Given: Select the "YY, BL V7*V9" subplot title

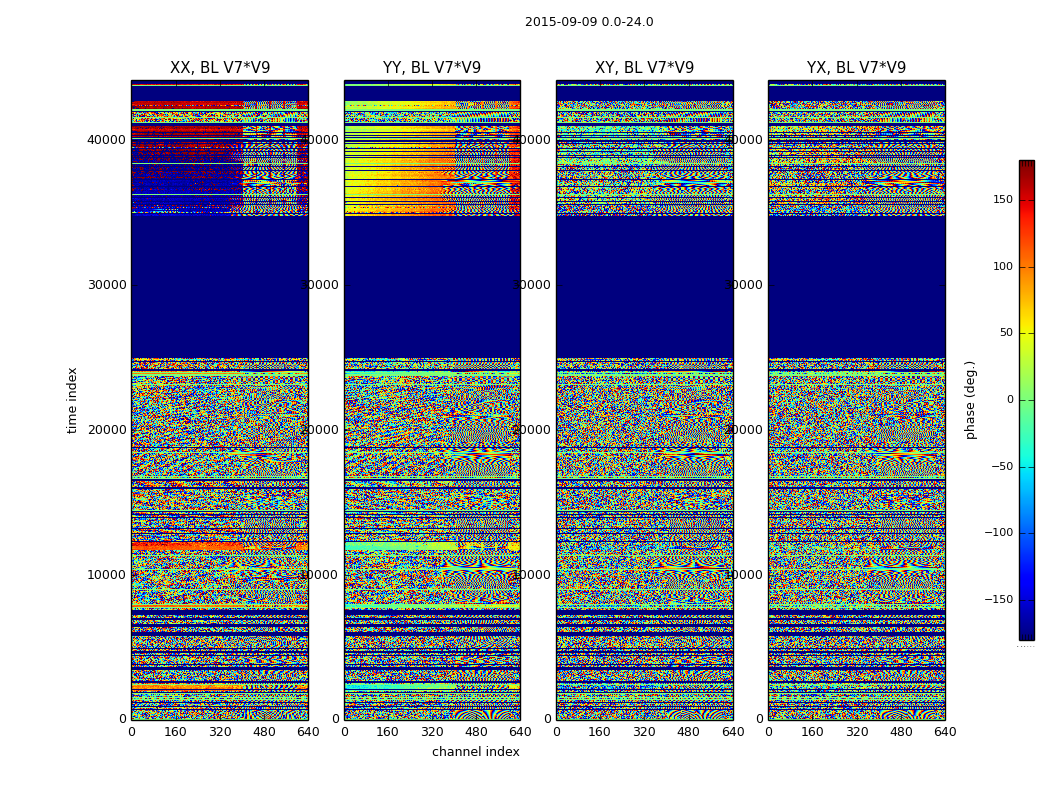Looking at the screenshot, I should (x=432, y=68).
